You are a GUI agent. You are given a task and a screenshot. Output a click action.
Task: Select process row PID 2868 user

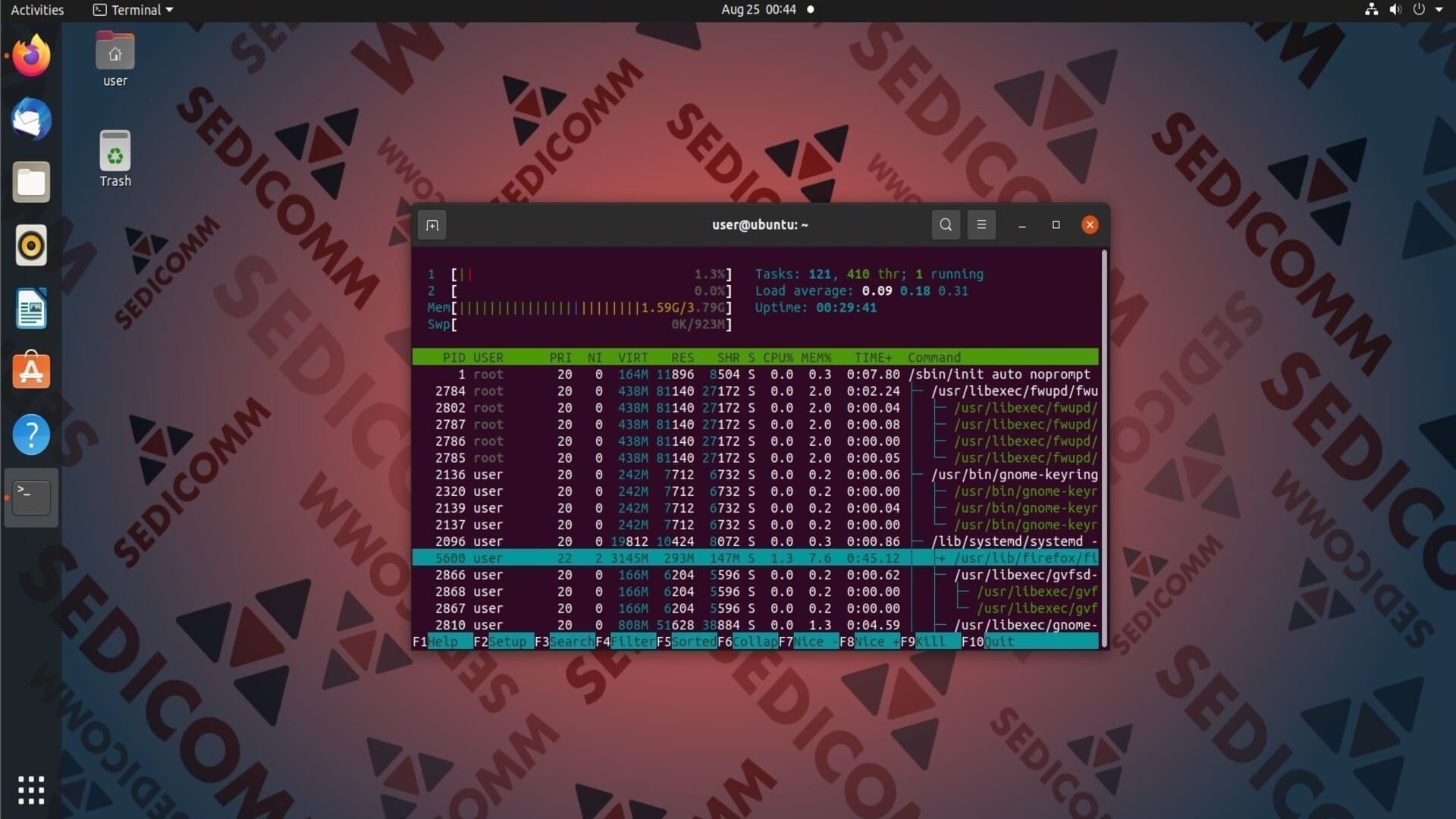tap(755, 591)
